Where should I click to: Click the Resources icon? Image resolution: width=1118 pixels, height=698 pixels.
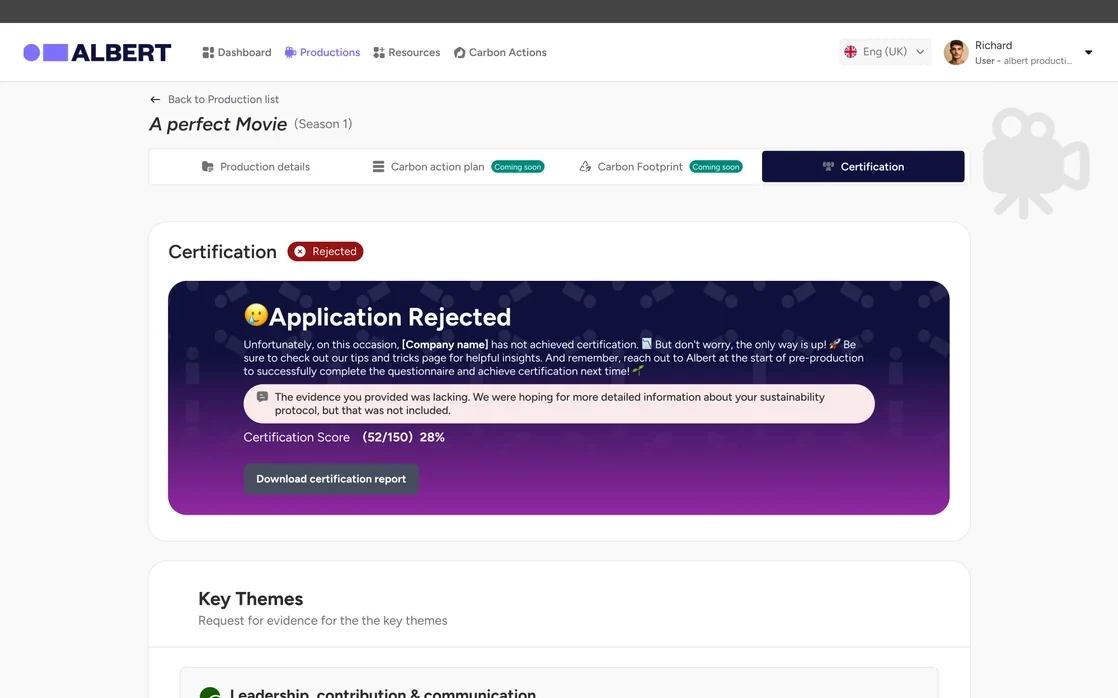coord(379,52)
